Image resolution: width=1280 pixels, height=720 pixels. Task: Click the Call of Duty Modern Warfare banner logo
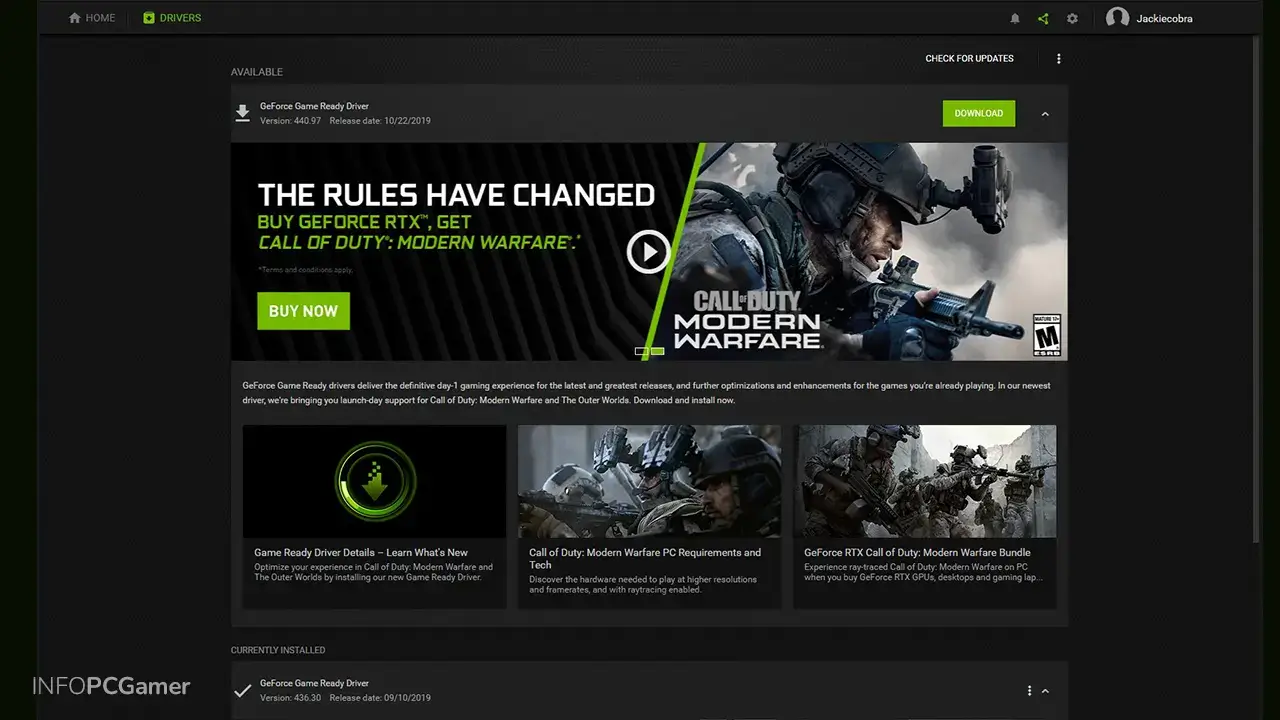coord(747,319)
